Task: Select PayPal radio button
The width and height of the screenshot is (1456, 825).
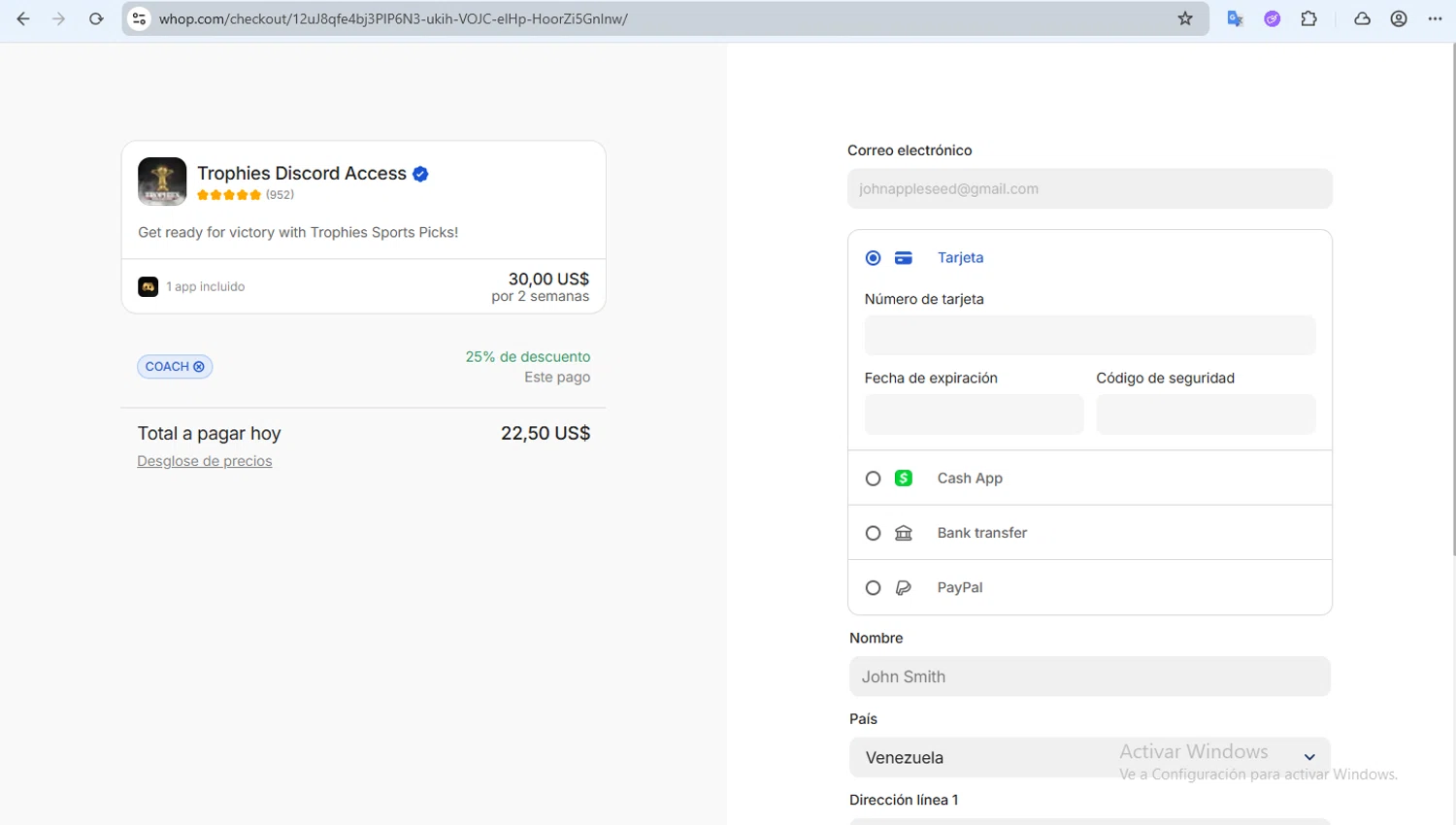Action: click(873, 588)
